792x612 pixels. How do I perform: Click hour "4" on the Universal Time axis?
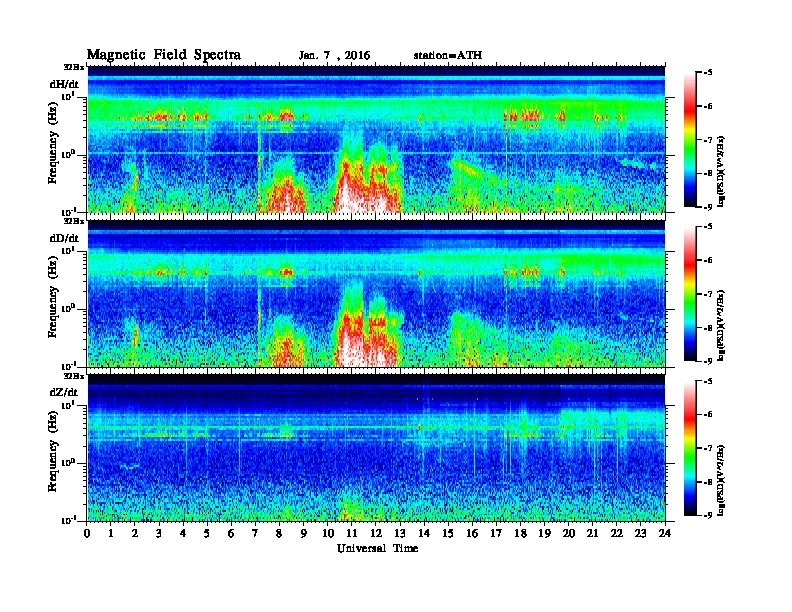183,533
